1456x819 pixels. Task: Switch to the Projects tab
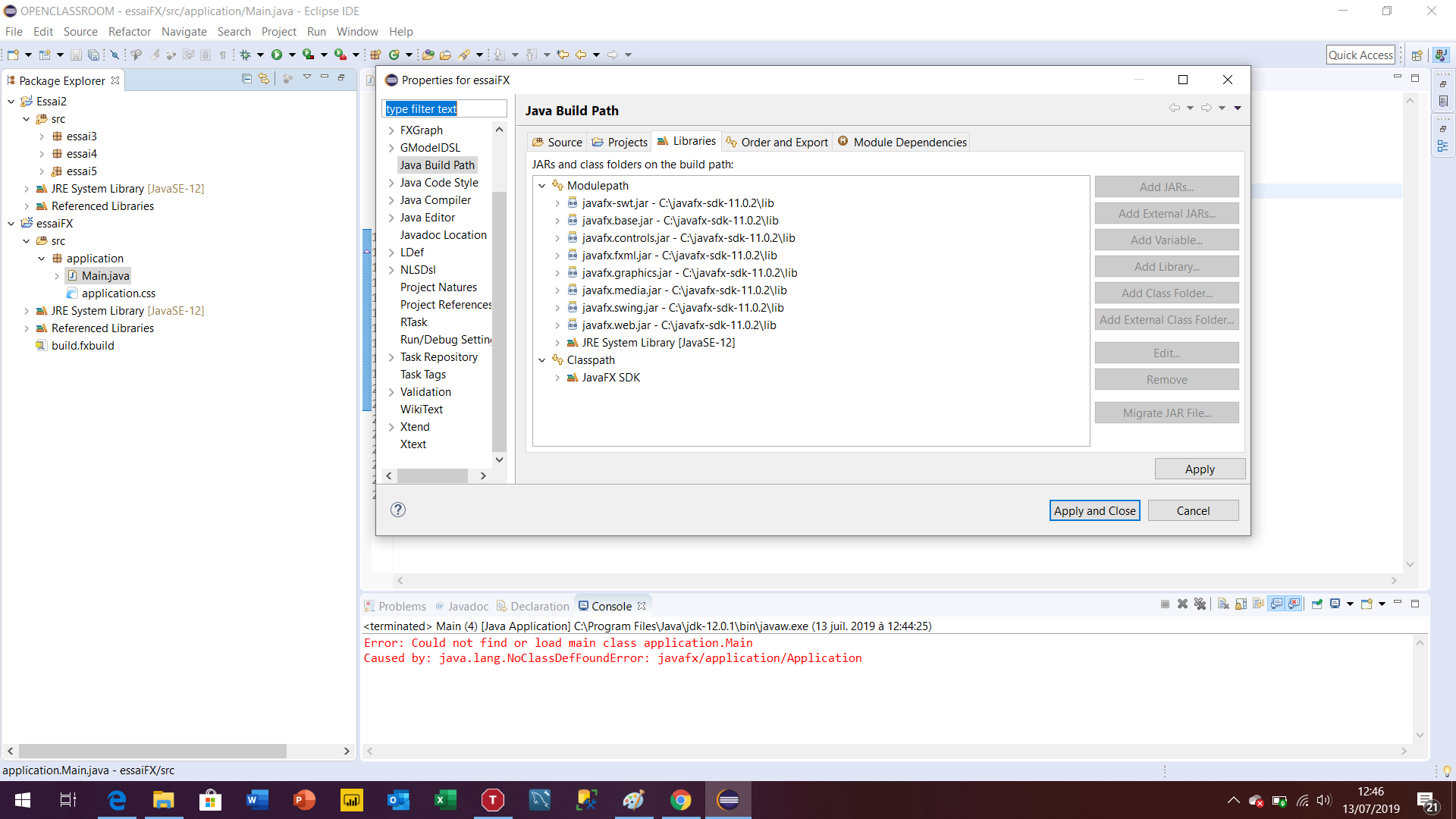click(x=620, y=142)
